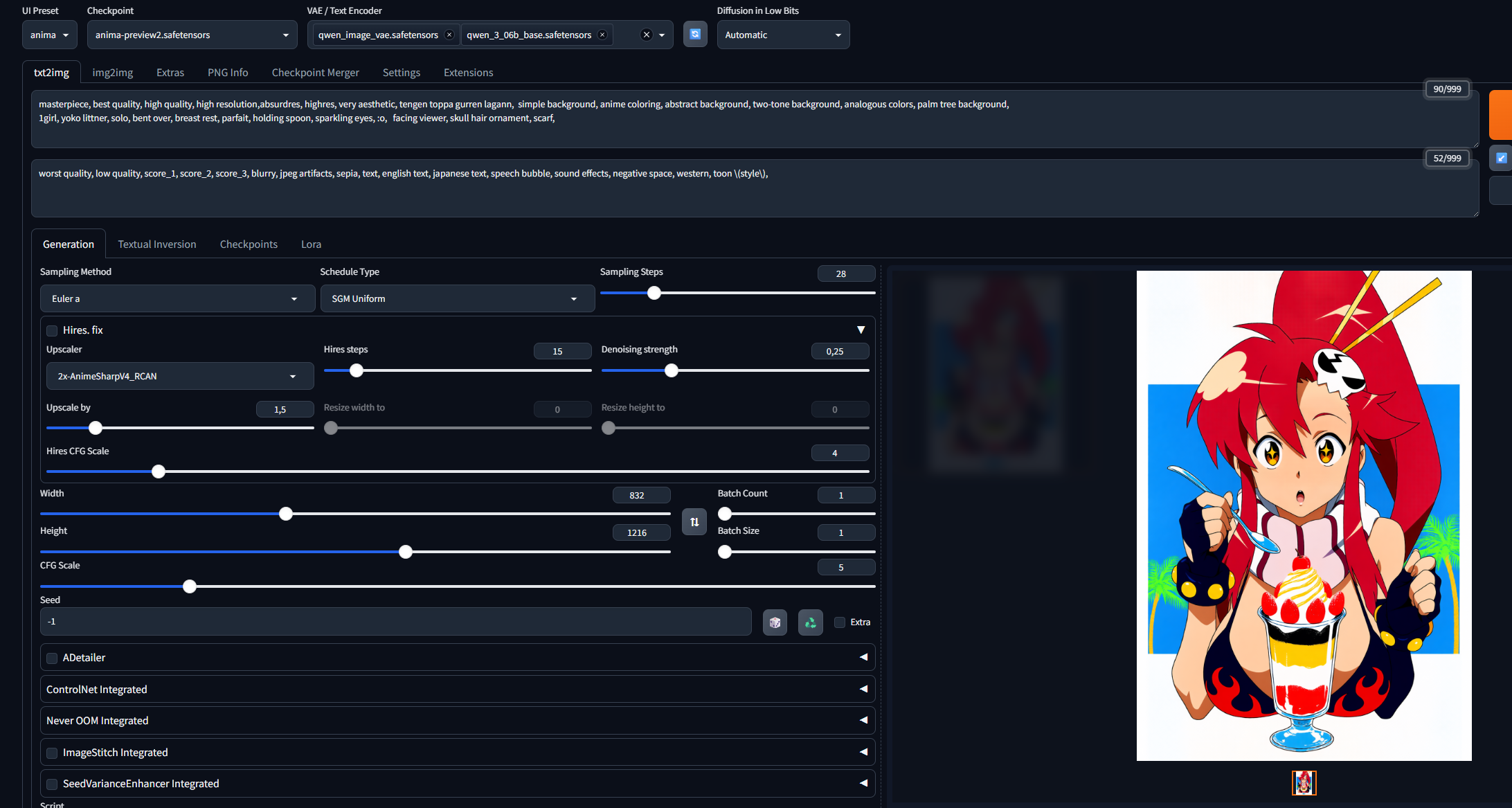Viewport: 1512px width, 808px height.
Task: Open Diffusion in Low Bits dropdown
Action: click(x=783, y=35)
